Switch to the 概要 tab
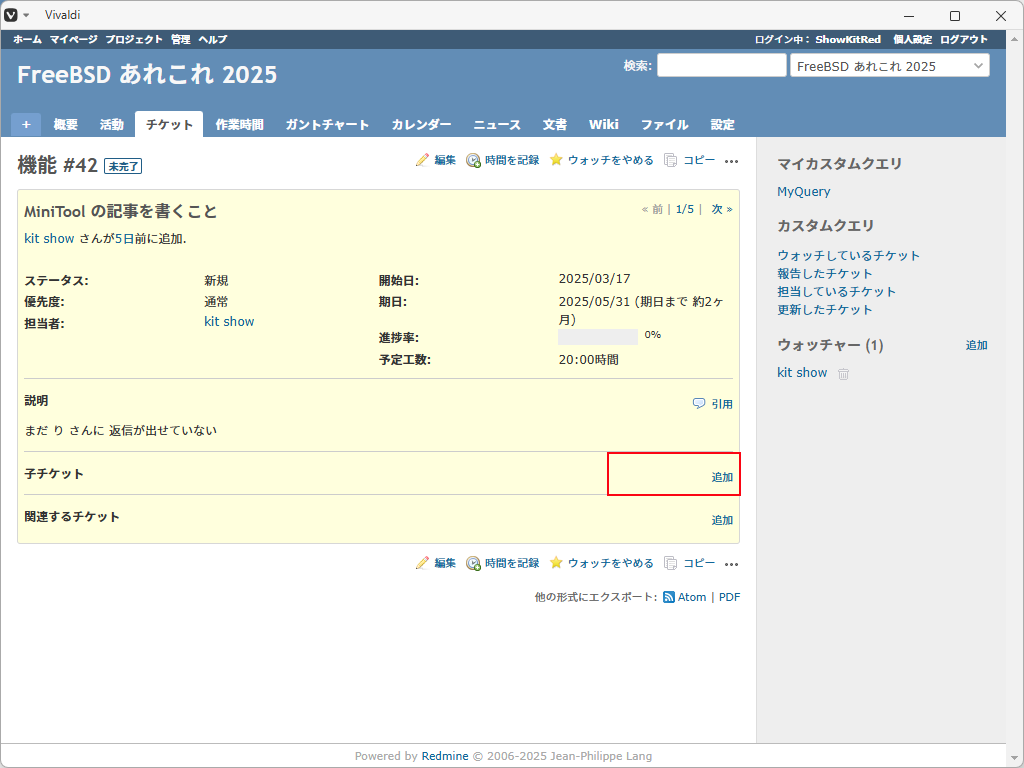This screenshot has height=768, width=1024. click(x=65, y=124)
